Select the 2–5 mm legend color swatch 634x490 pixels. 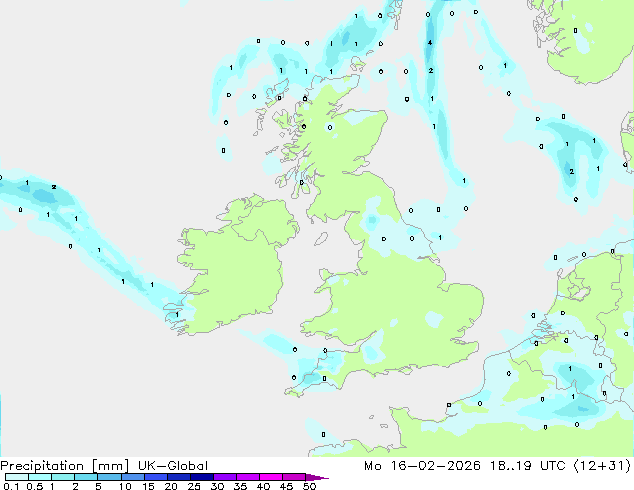(x=86, y=477)
